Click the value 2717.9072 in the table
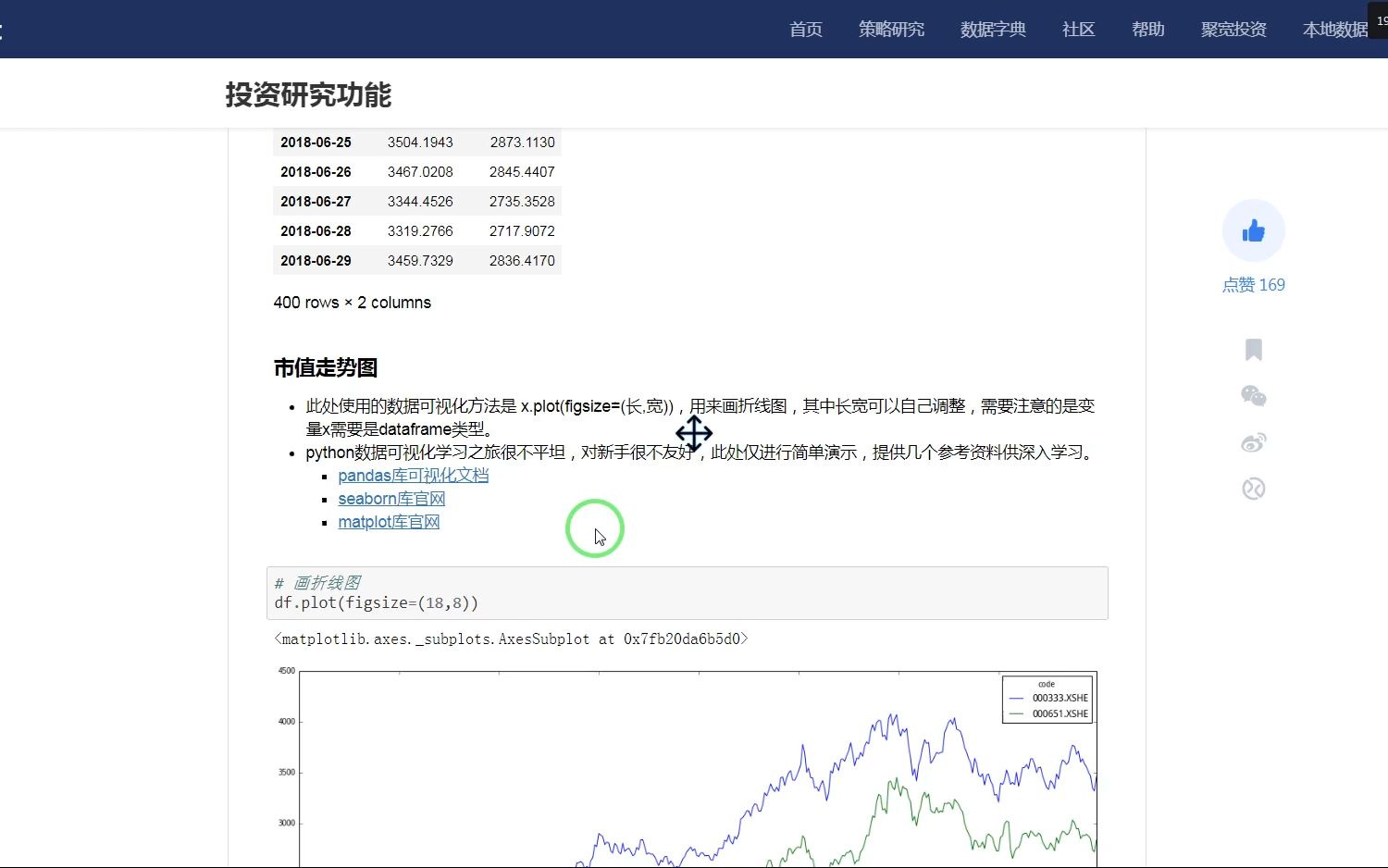The image size is (1388, 868). tap(522, 231)
